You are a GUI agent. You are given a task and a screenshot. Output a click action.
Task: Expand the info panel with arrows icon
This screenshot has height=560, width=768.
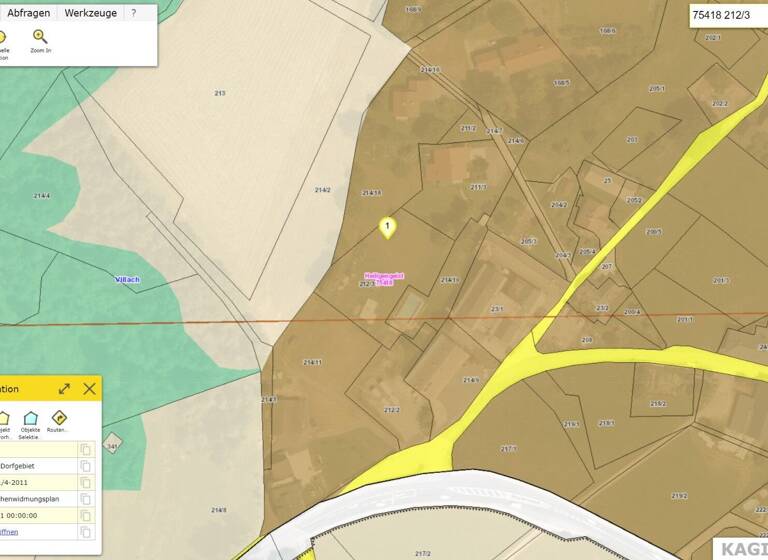click(x=64, y=389)
